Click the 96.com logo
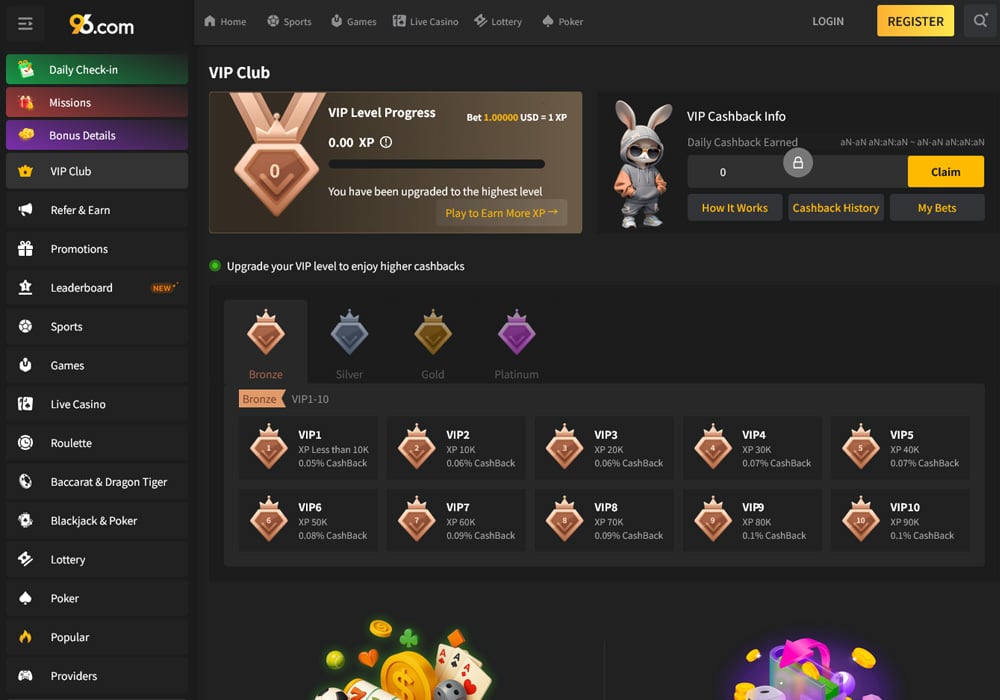Screen dimensions: 1000x700 (102, 25)
